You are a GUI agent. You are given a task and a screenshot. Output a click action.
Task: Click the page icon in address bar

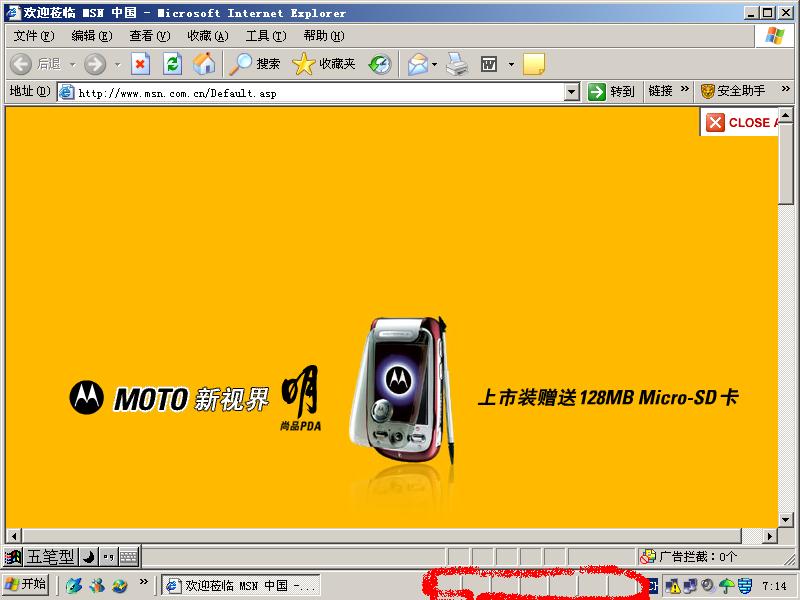click(x=66, y=92)
